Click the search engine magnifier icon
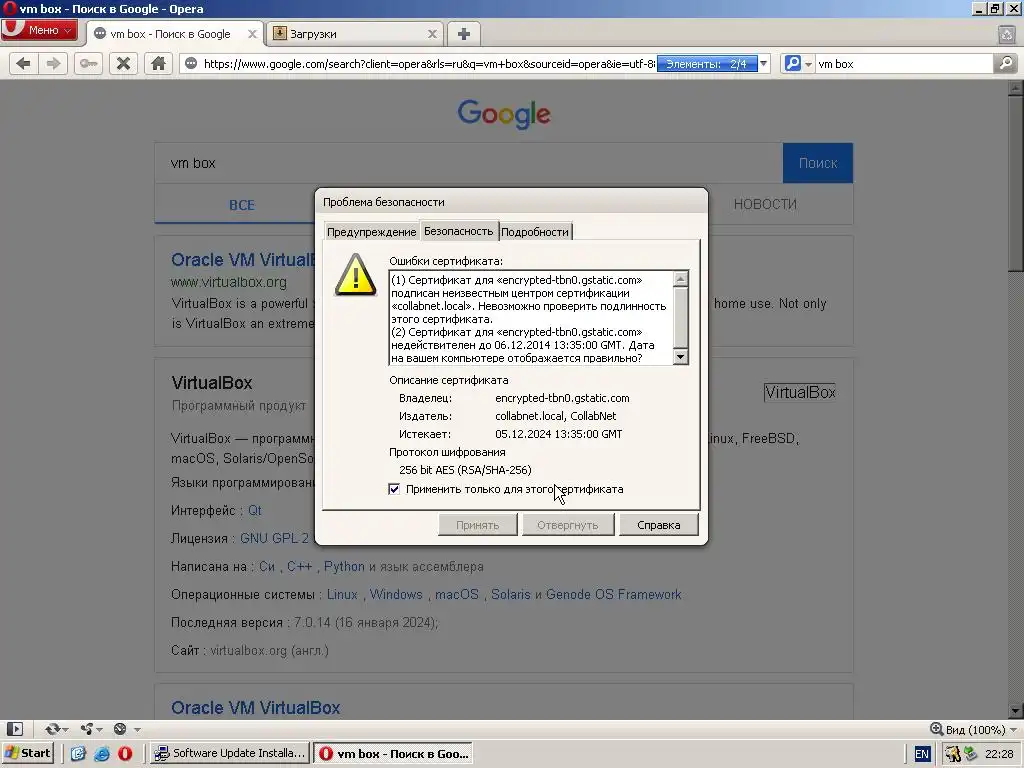The height and width of the screenshot is (768, 1024). click(x=792, y=63)
